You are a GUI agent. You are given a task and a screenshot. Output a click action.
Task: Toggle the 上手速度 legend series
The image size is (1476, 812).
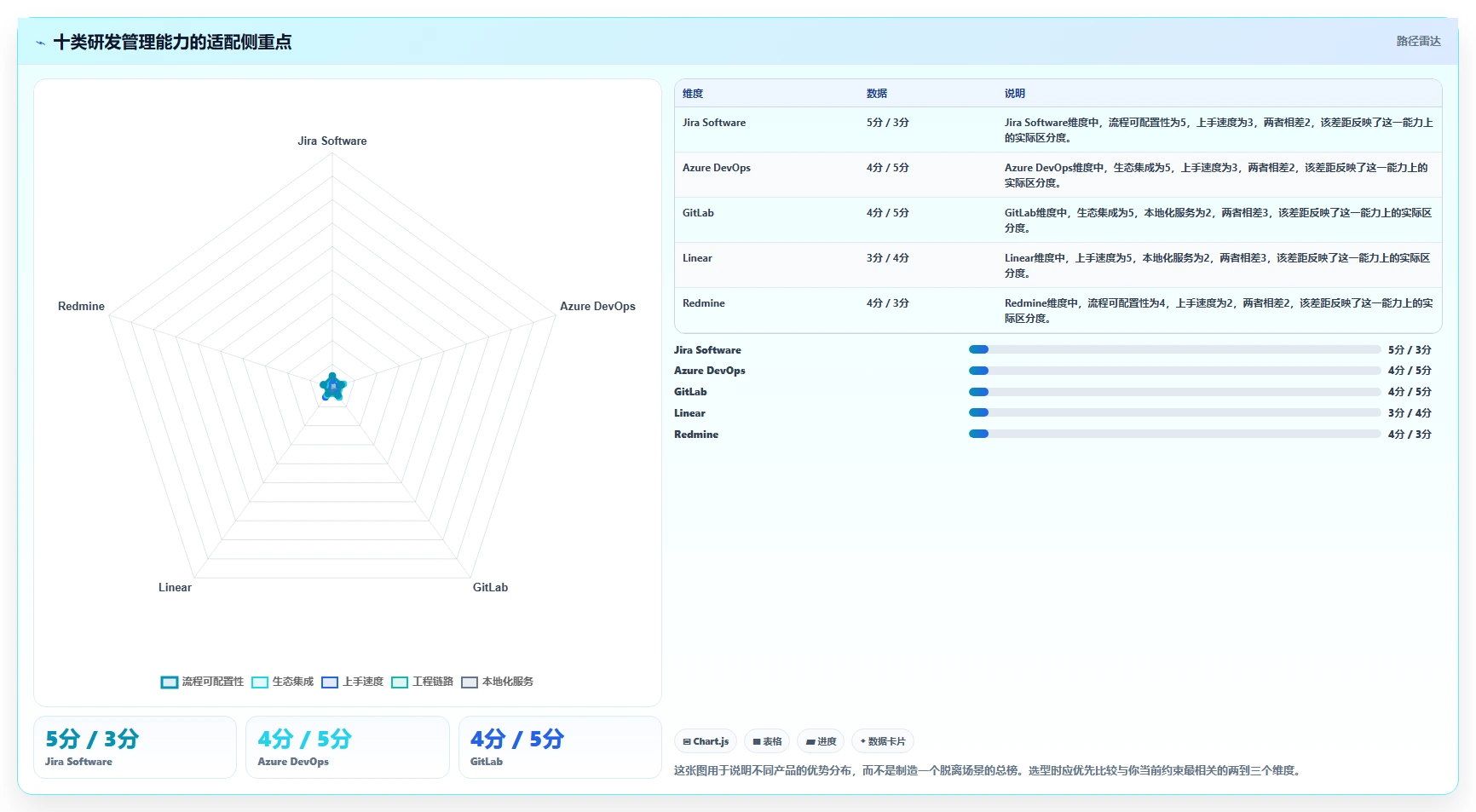coord(352,682)
